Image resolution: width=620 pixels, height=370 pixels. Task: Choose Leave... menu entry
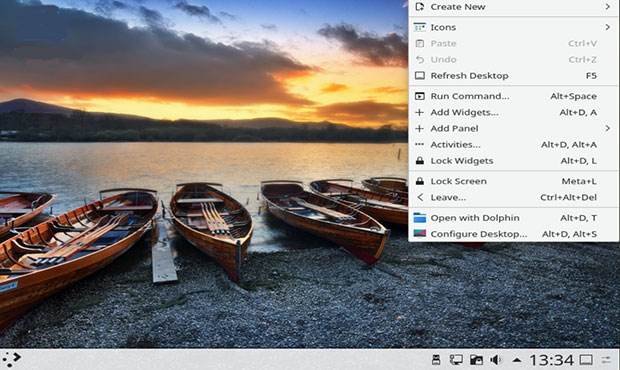click(513, 197)
